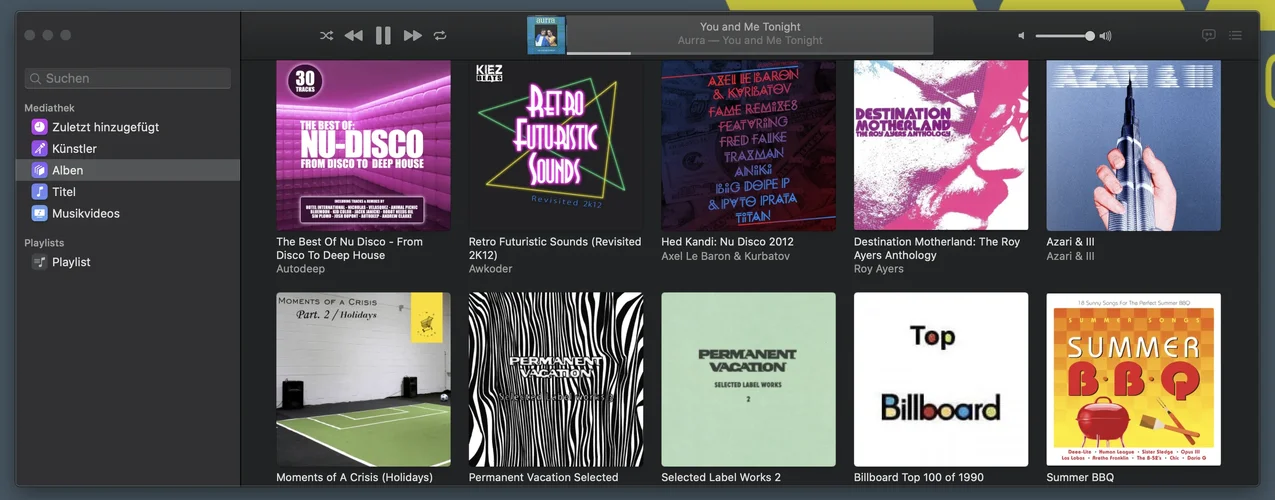Screen dimensions: 1275x500
Task: Click the Mediathek section header
Action: point(50,107)
